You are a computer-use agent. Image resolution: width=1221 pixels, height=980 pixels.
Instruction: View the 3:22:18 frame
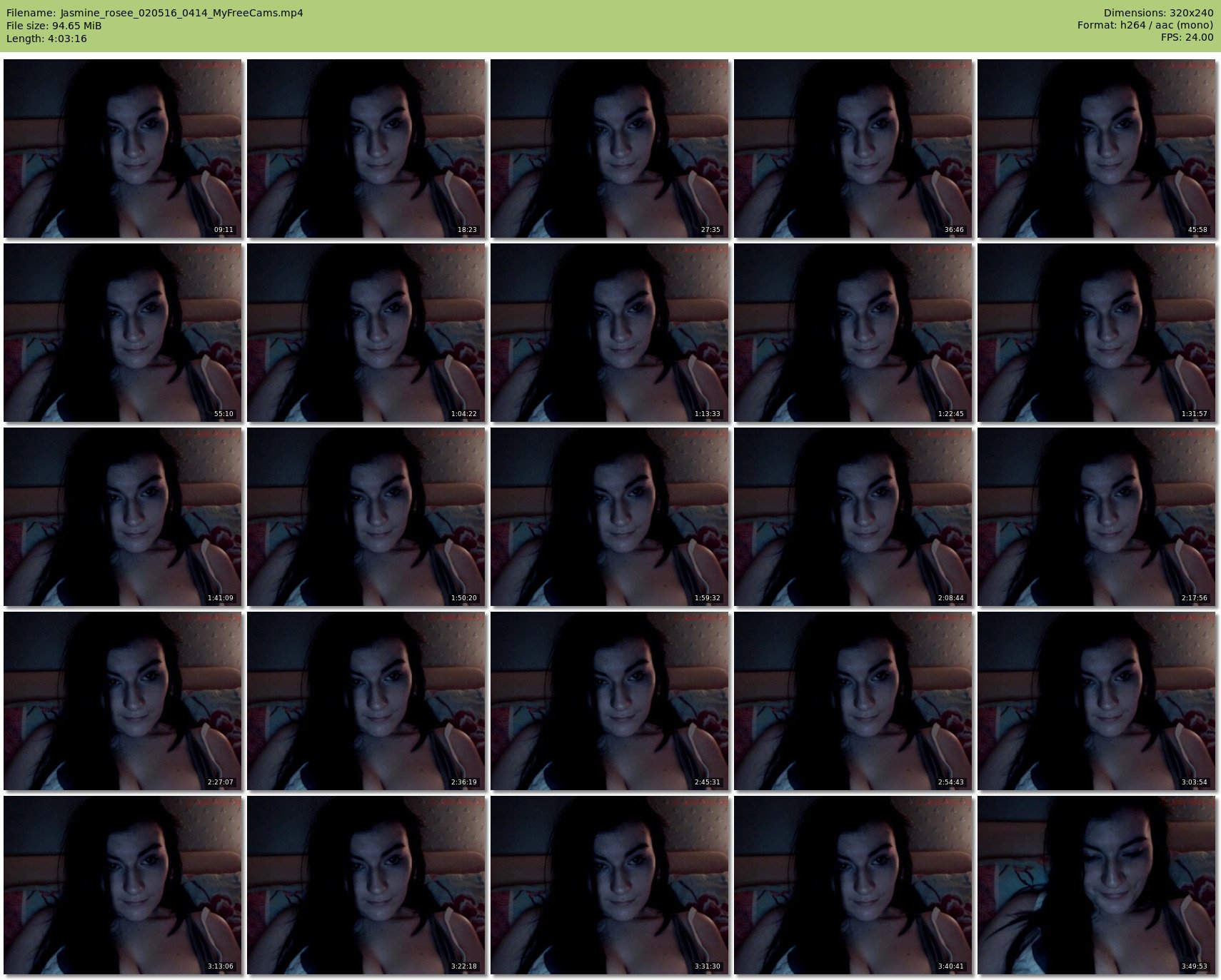[366, 885]
